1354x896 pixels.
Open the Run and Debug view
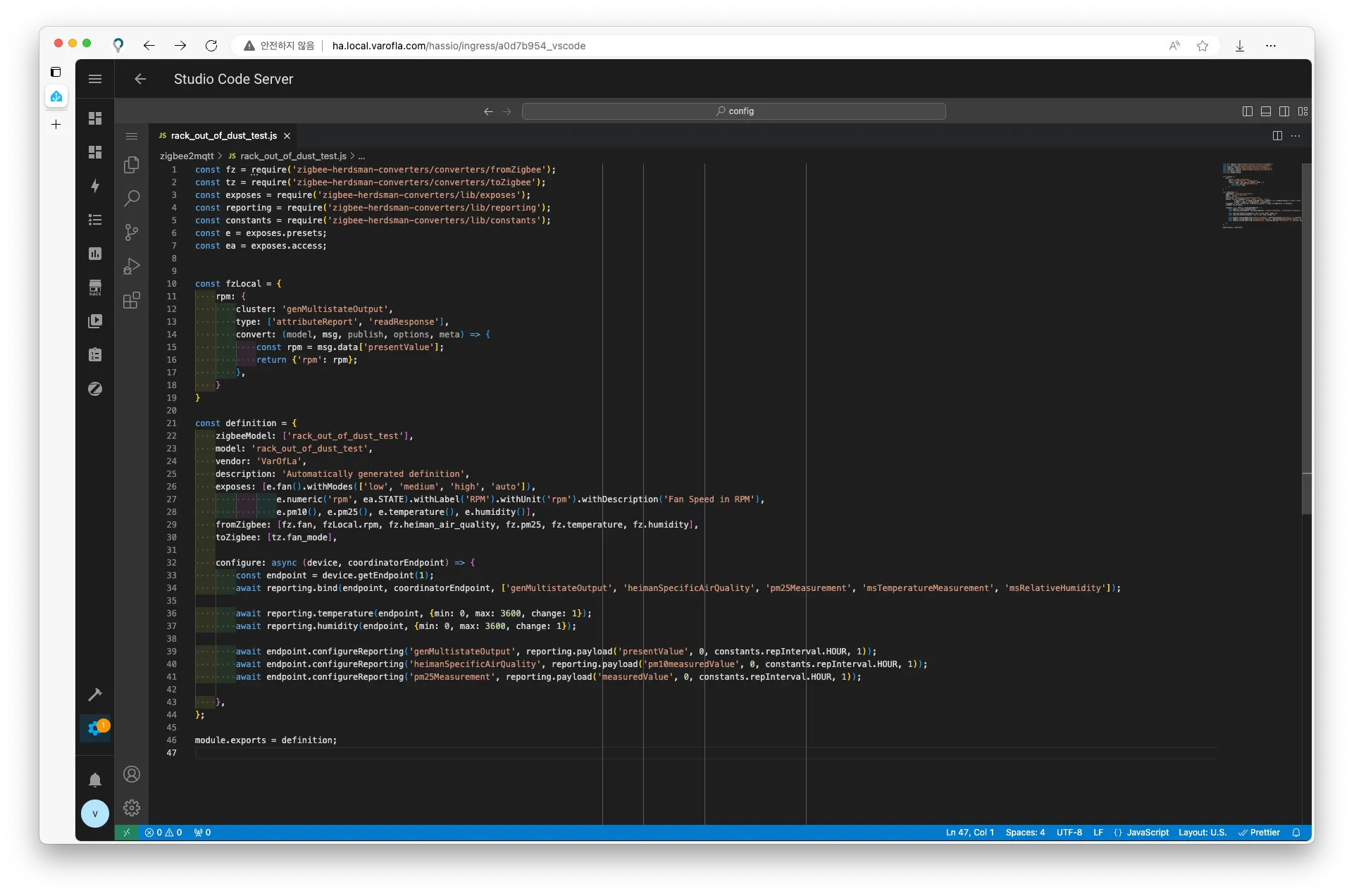tap(132, 266)
